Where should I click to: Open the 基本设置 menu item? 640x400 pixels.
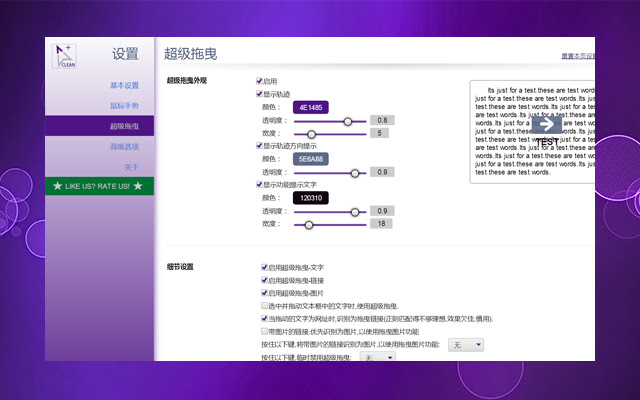pos(125,85)
